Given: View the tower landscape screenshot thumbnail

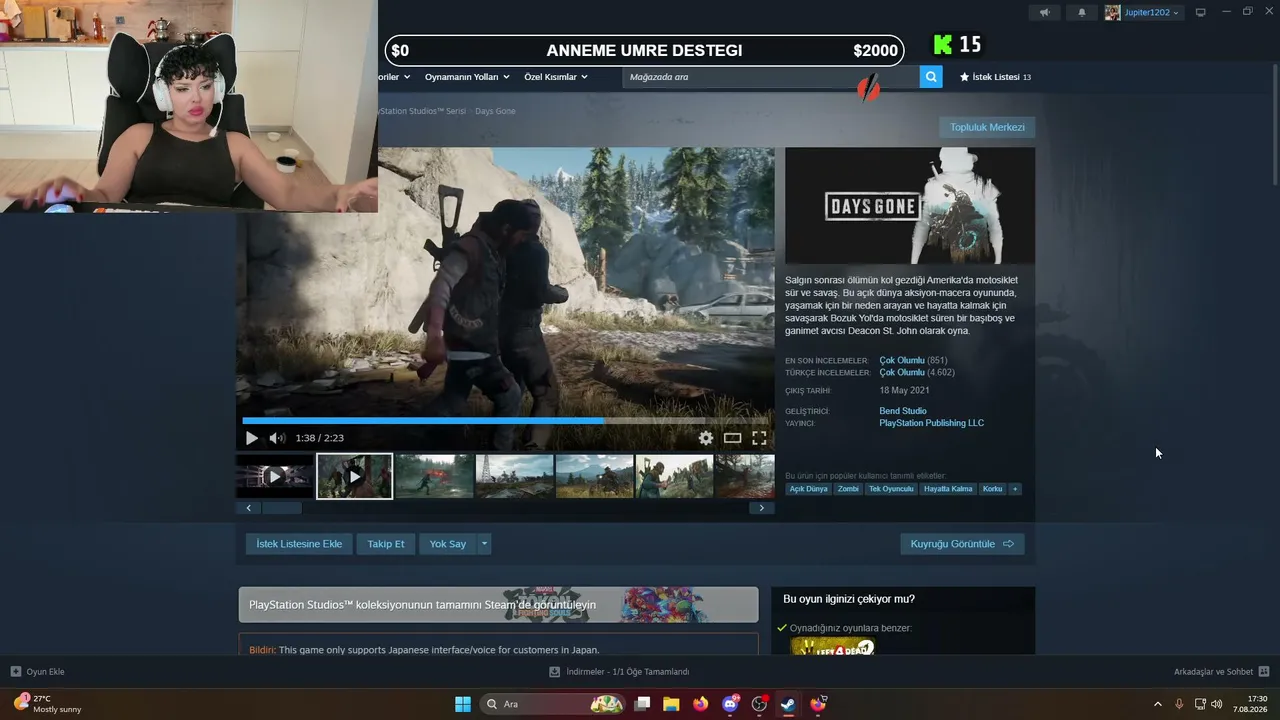Looking at the screenshot, I should (x=515, y=477).
